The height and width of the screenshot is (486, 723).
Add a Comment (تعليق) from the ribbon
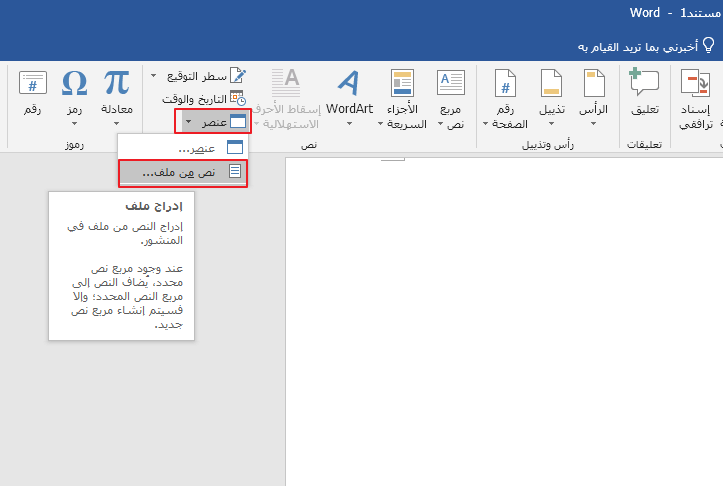(x=645, y=84)
